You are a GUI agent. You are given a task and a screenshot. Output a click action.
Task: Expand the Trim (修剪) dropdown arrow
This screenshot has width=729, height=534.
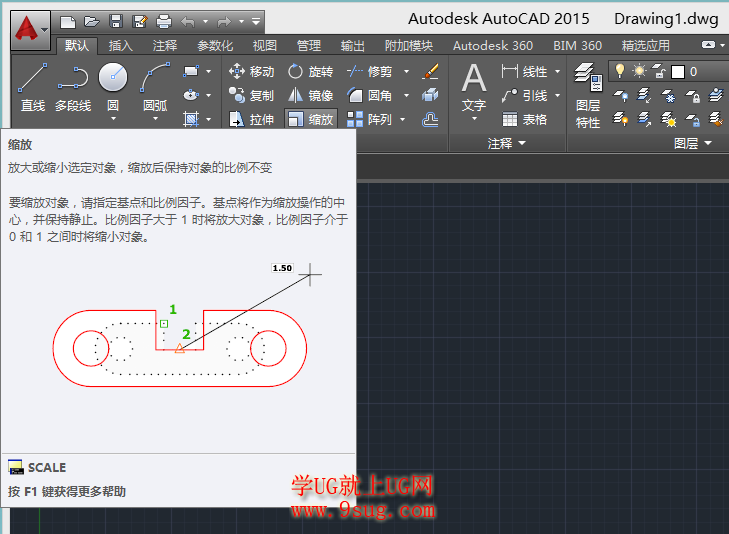pyautogui.click(x=406, y=72)
